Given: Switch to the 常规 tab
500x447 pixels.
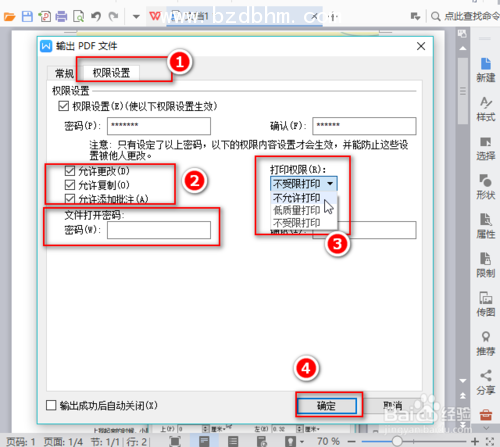Looking at the screenshot, I should 64,73.
